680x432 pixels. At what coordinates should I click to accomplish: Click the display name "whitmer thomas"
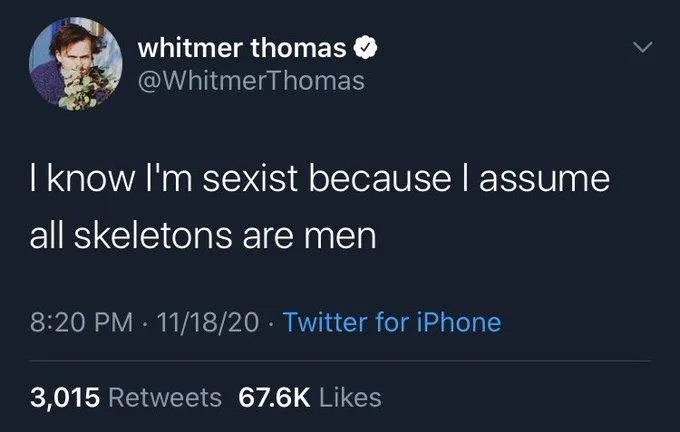[x=243, y=48]
